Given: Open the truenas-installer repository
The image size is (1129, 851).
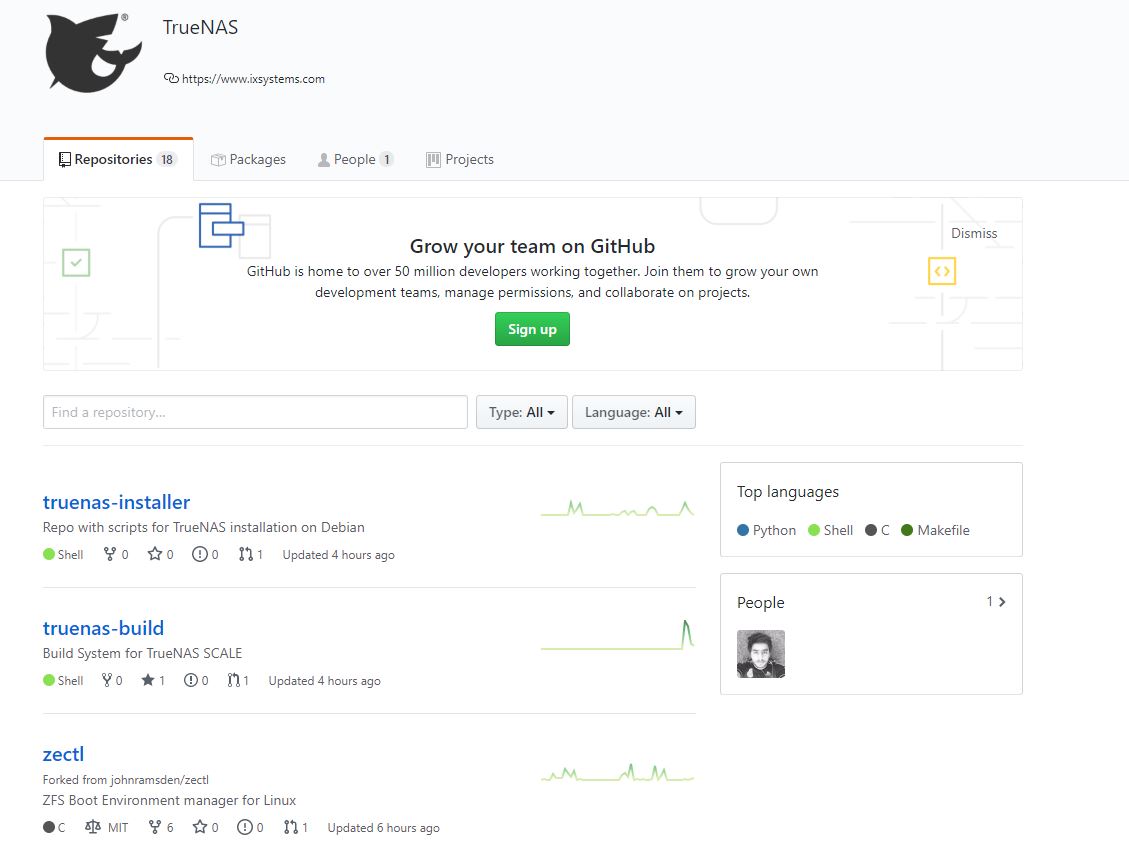Looking at the screenshot, I should click(116, 502).
